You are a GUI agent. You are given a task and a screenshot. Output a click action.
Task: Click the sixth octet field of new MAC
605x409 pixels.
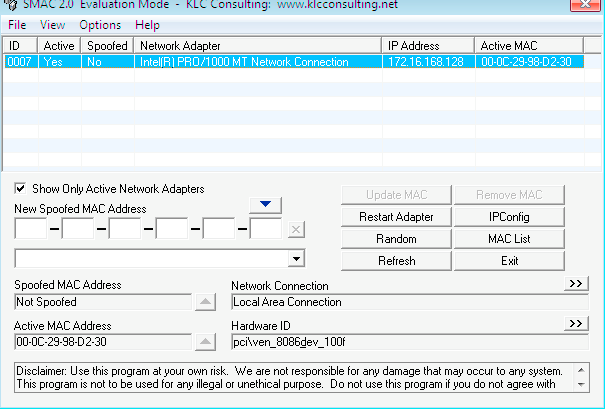(266, 228)
